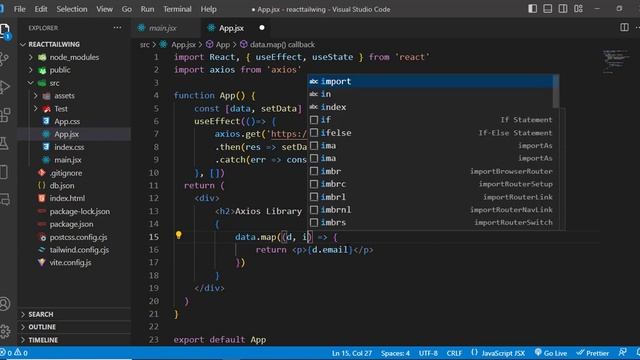Screen dimensions: 640x360
Task: Expand the SEARCH section
Action: (x=40, y=314)
